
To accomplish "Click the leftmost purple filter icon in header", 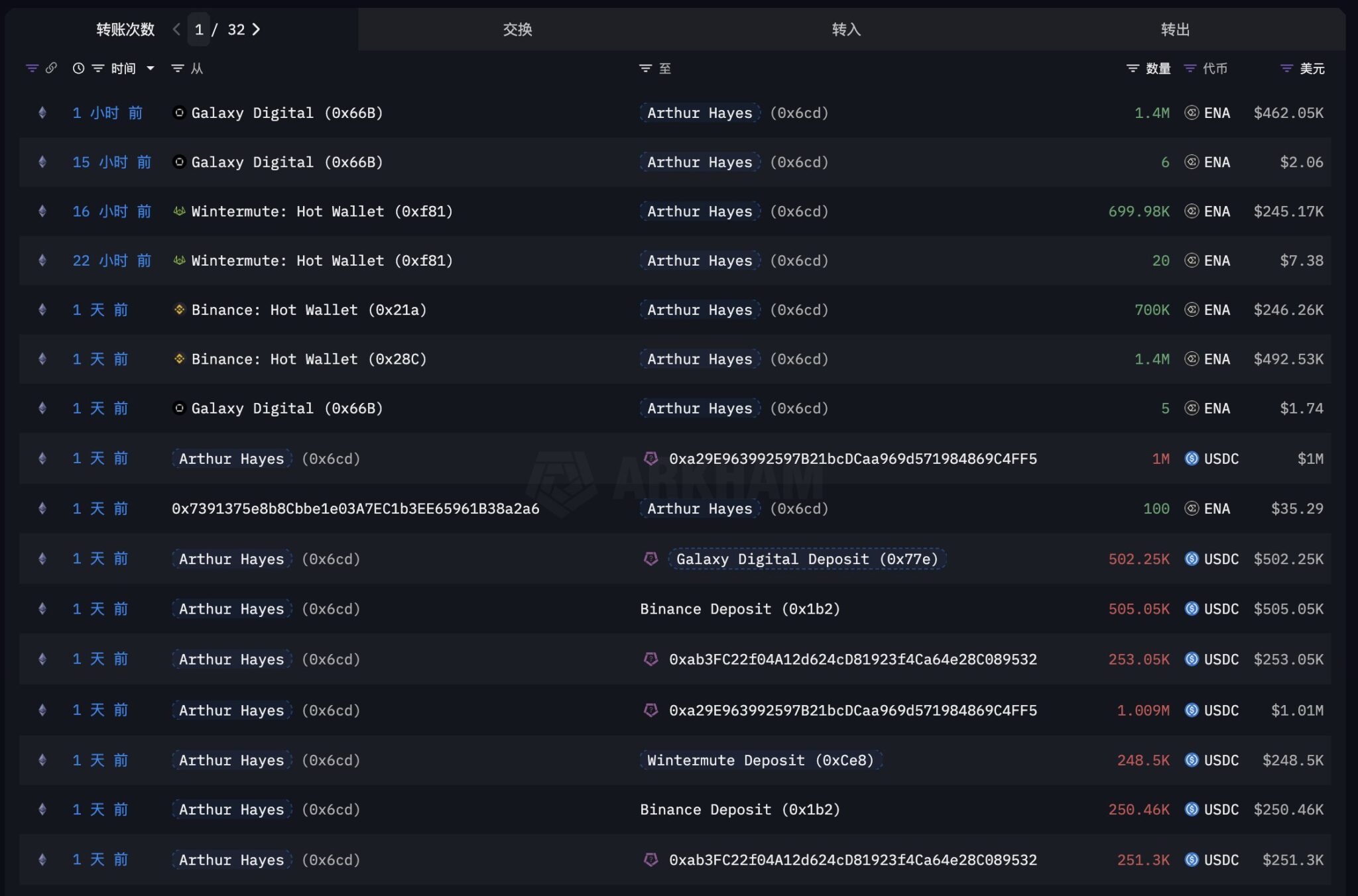I will (31, 68).
